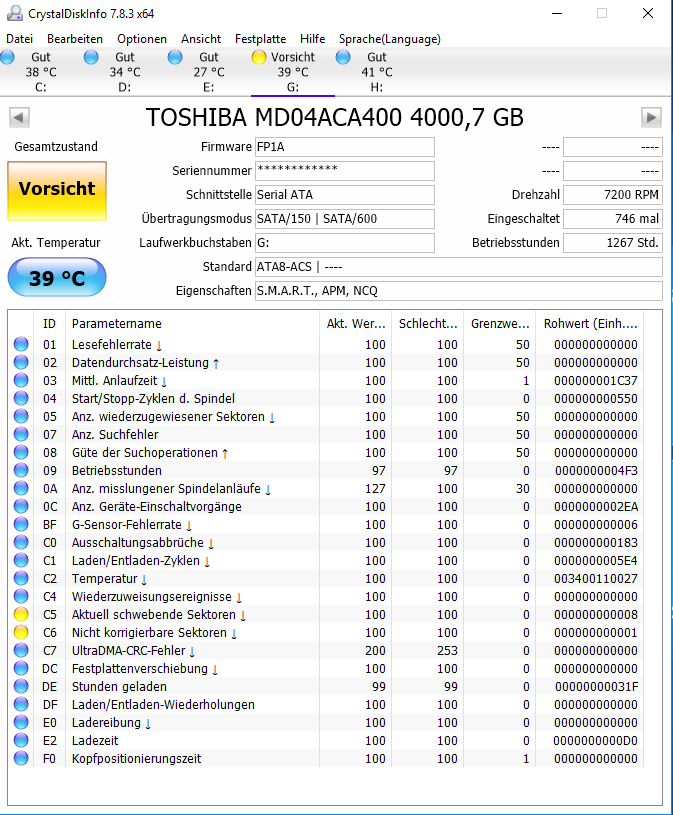Click raw value 003400110027 in Temperatur row

click(x=596, y=579)
